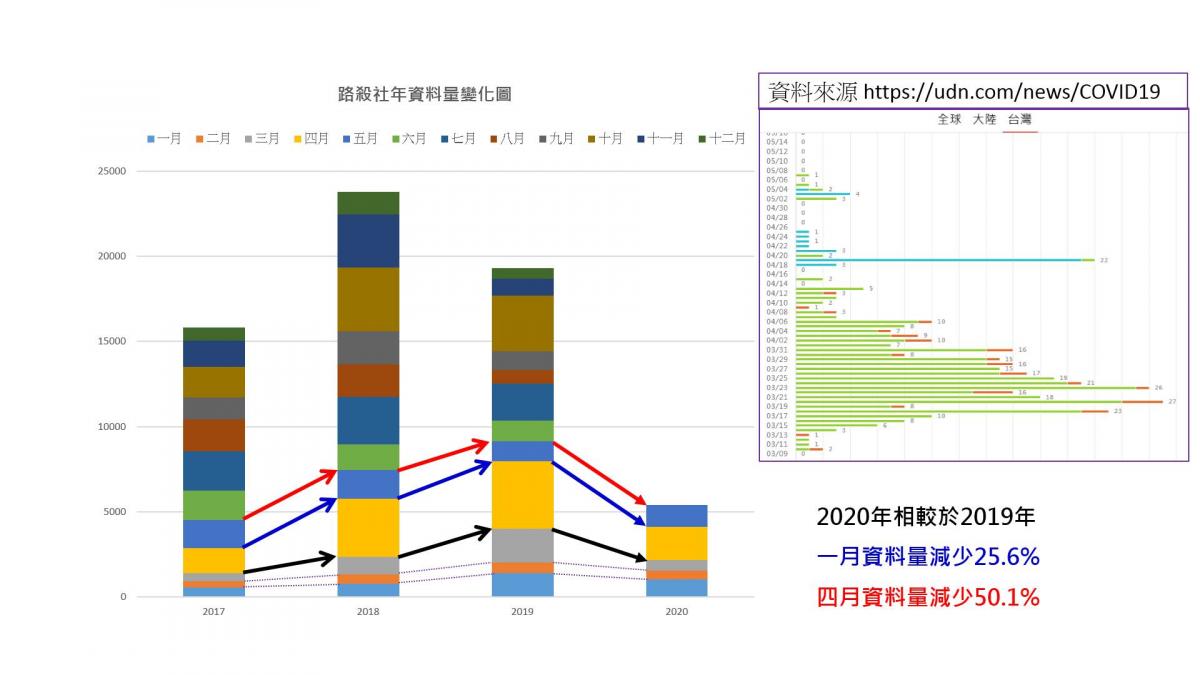The image size is (1200, 675).
Task: Click the 一月 legend color swatch
Action: click(151, 139)
